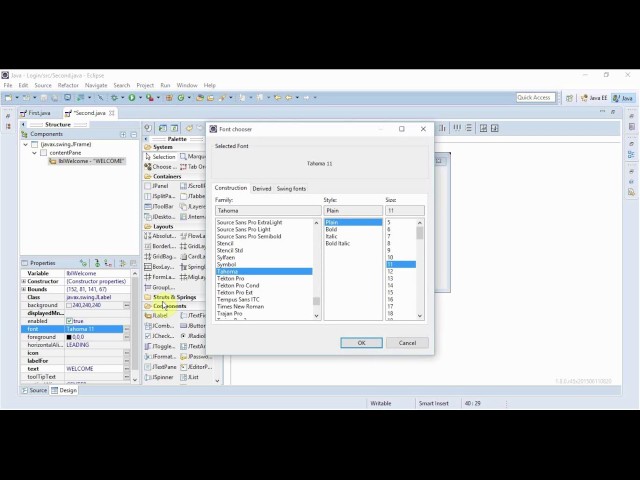Choose GroupLayout in palette
Screen dimensions: 640x480
click(160, 287)
